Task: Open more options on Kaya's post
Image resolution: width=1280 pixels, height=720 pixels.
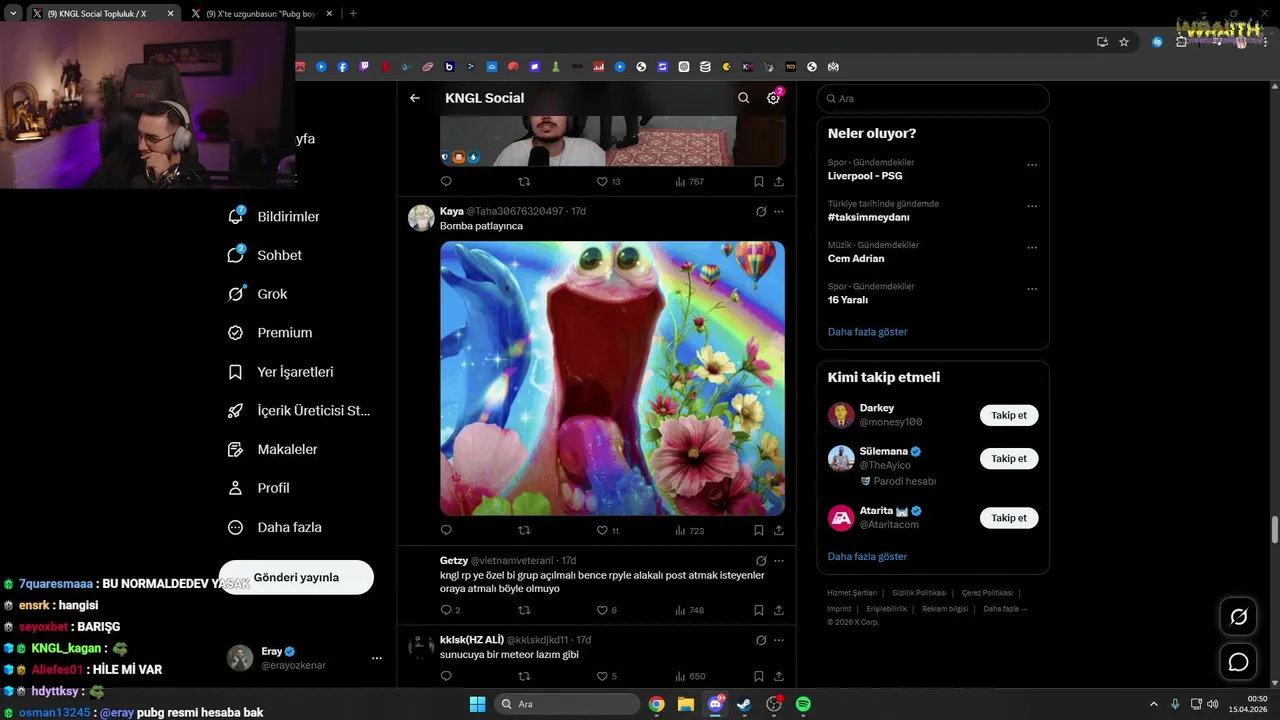Action: pos(778,211)
